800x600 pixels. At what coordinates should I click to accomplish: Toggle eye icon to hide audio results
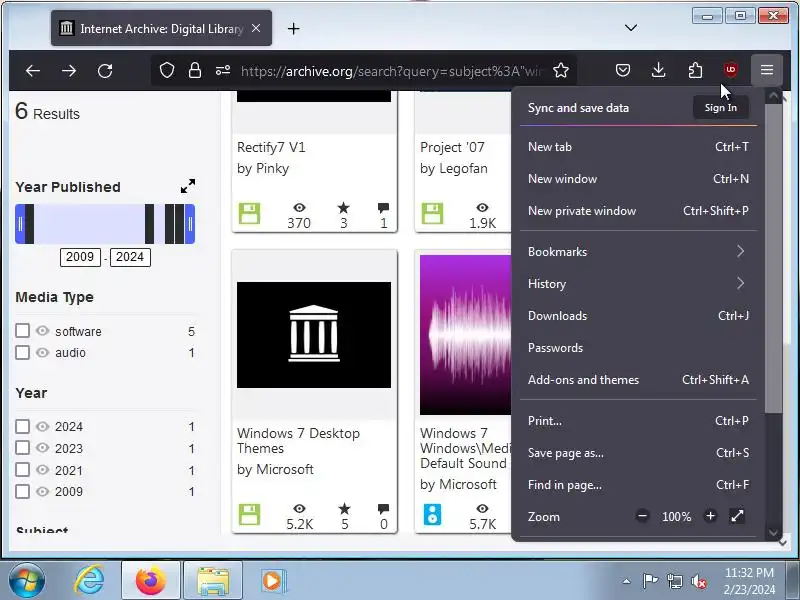click(x=43, y=353)
